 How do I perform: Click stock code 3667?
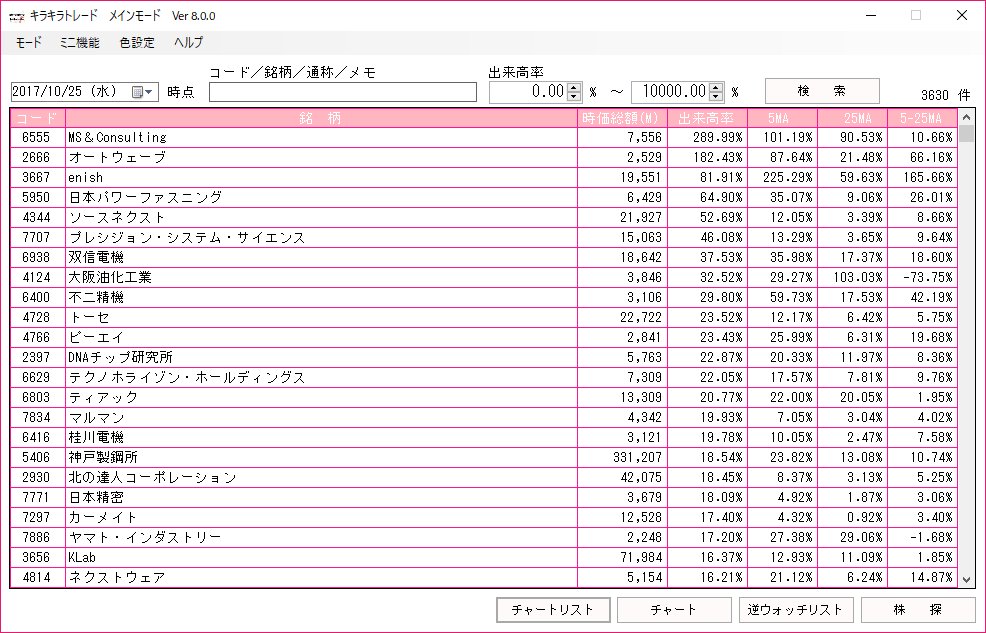tap(36, 178)
